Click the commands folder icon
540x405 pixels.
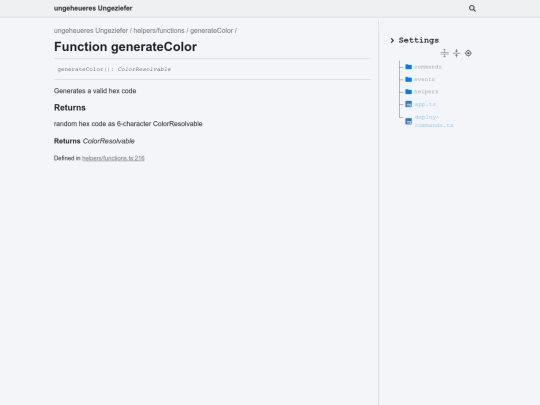[x=408, y=66]
